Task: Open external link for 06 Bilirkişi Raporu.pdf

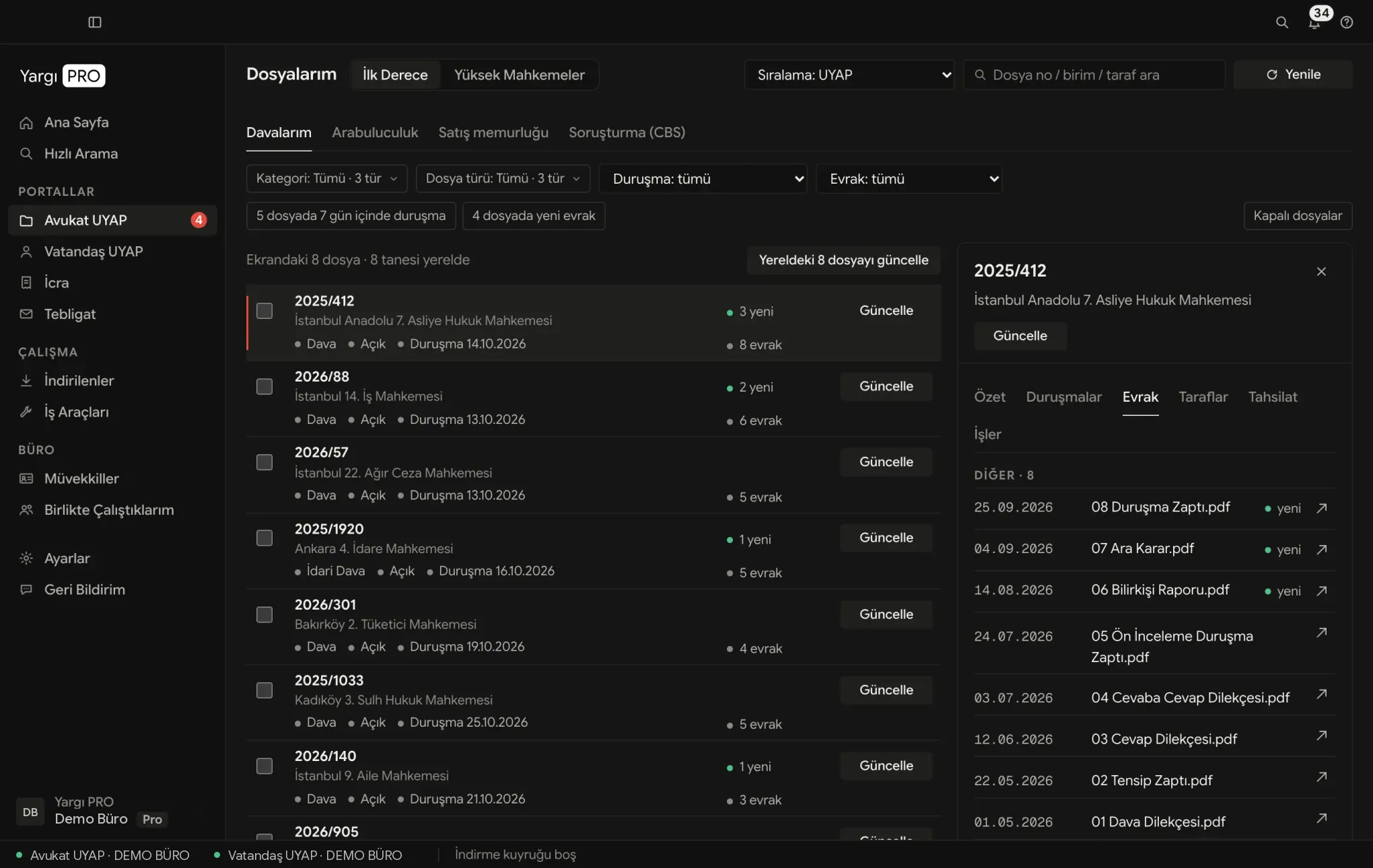Action: tap(1322, 591)
